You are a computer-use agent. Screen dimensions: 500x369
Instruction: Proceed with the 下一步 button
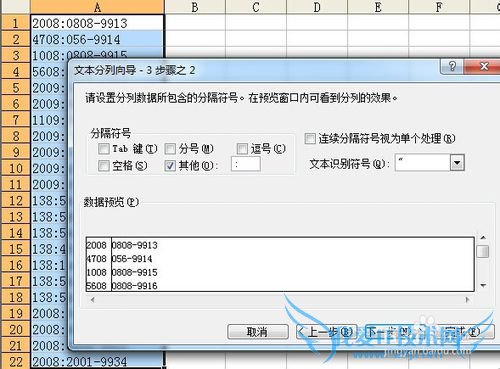pos(395,332)
